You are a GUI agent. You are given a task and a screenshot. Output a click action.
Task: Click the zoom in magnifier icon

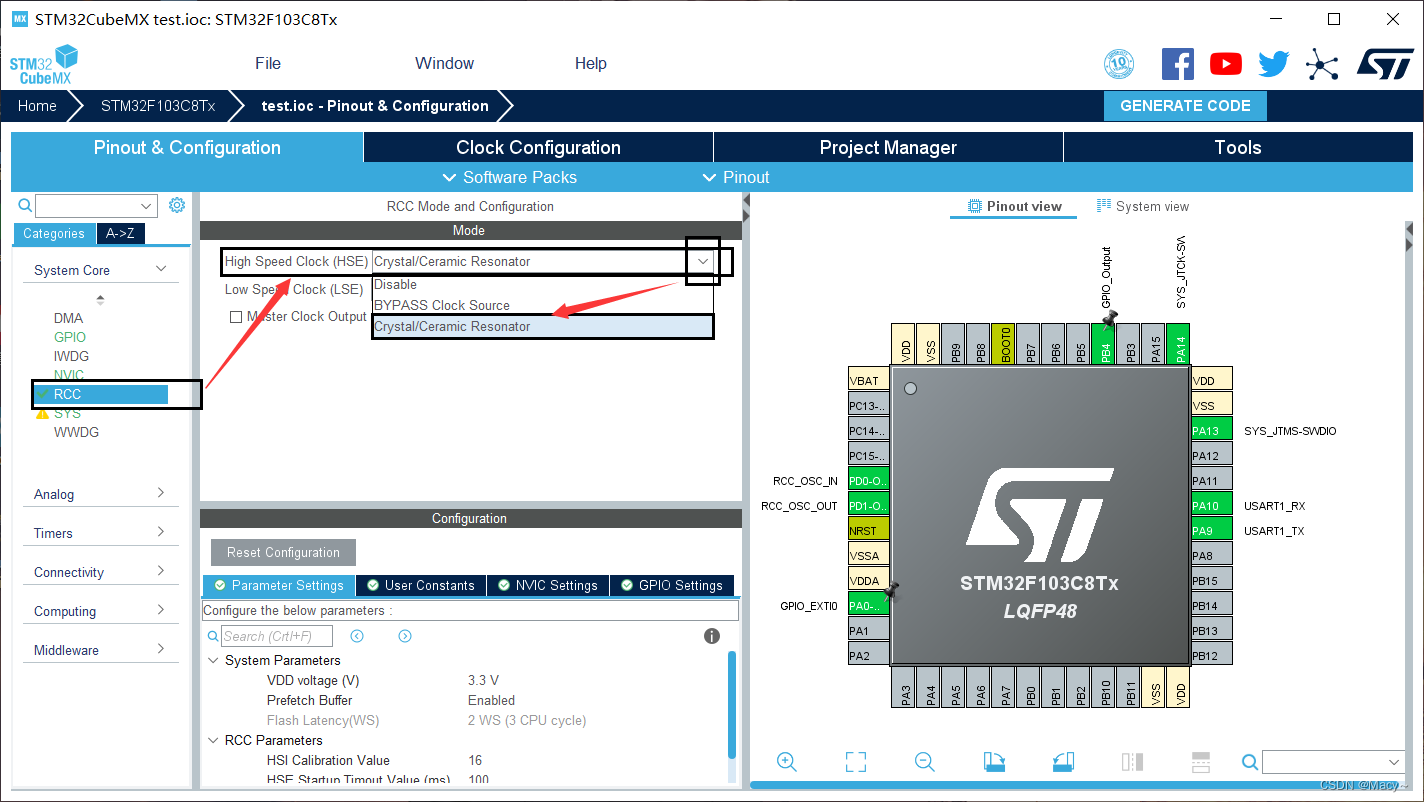[x=787, y=762]
